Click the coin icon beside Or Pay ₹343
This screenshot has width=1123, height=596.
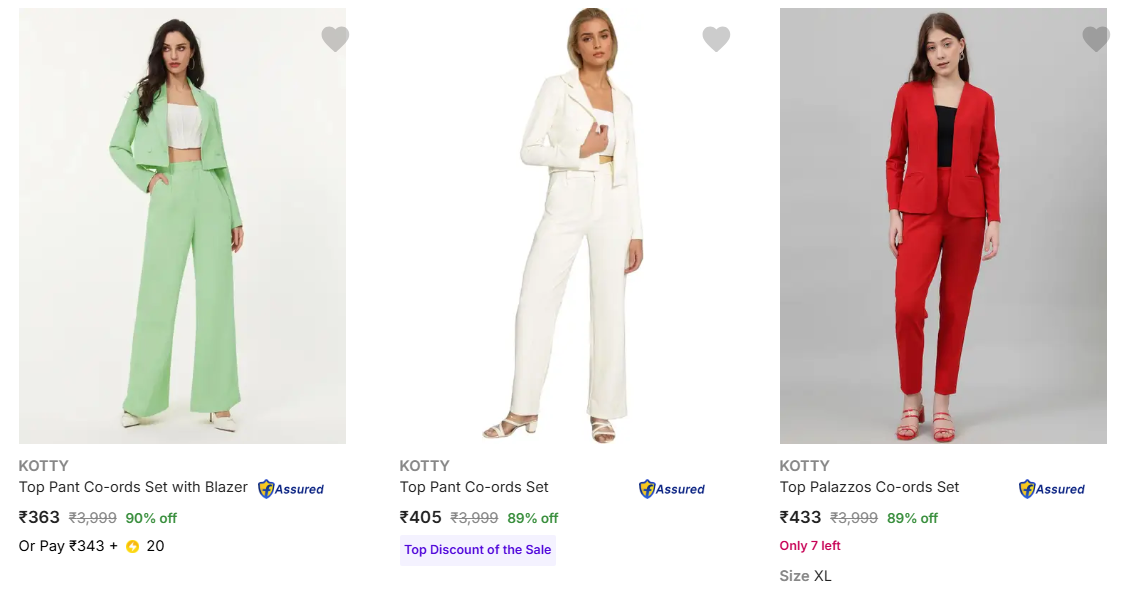coord(132,546)
